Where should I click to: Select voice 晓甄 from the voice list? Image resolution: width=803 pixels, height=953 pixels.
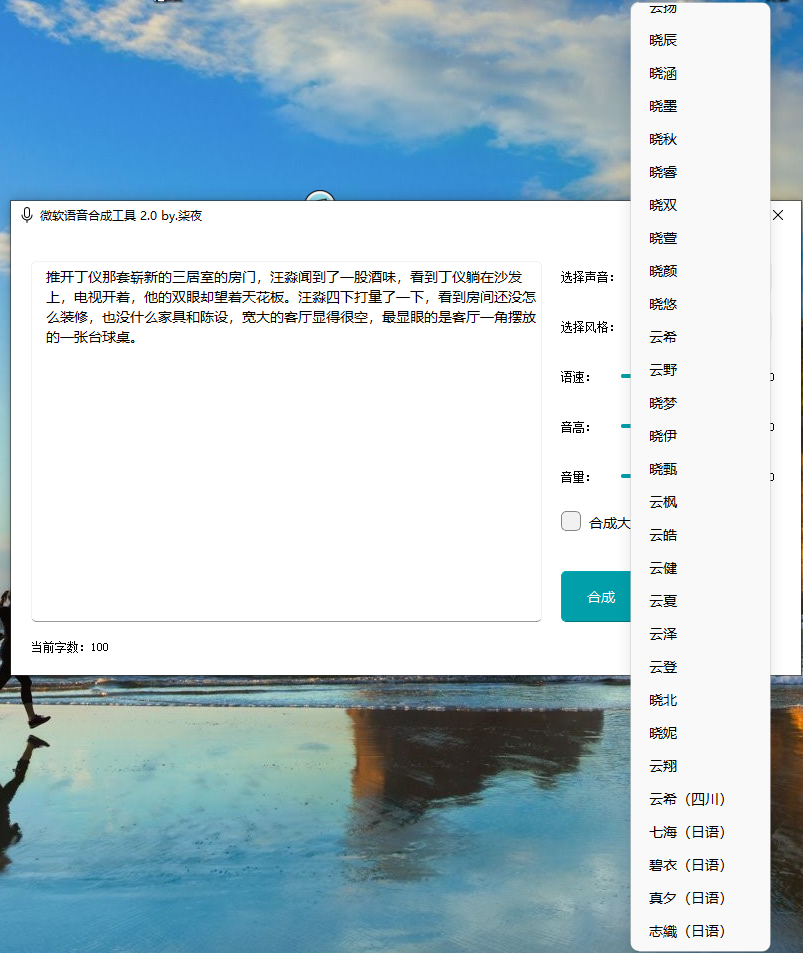(x=661, y=468)
